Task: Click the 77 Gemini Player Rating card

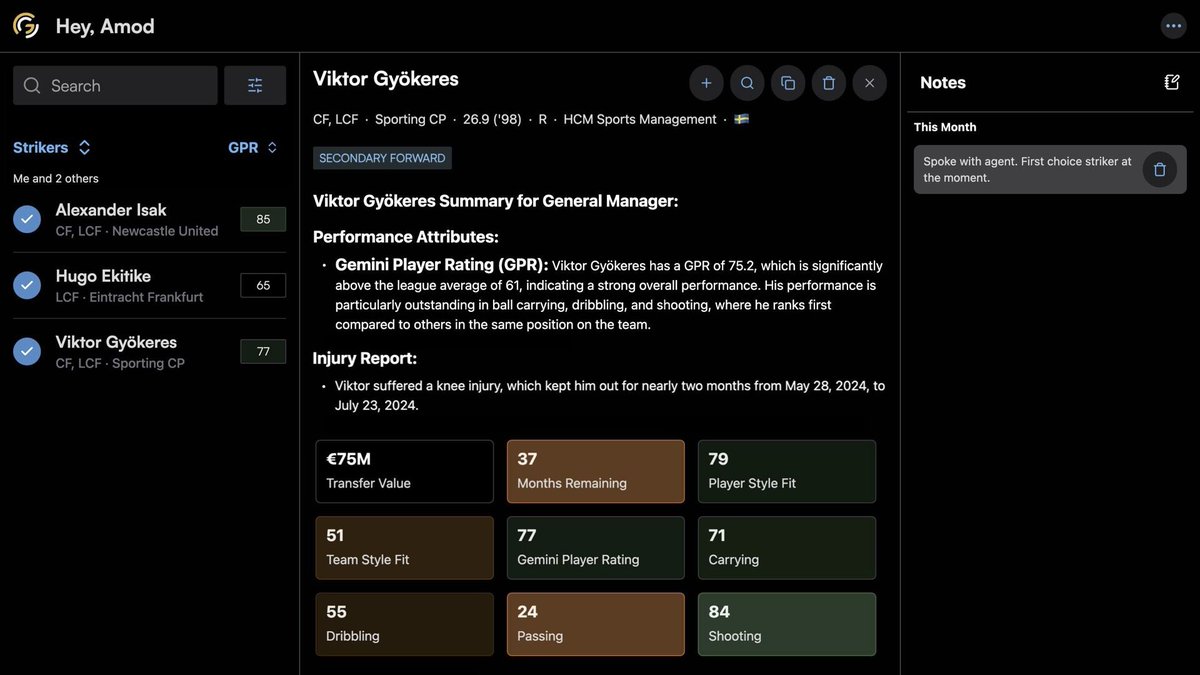Action: 595,548
